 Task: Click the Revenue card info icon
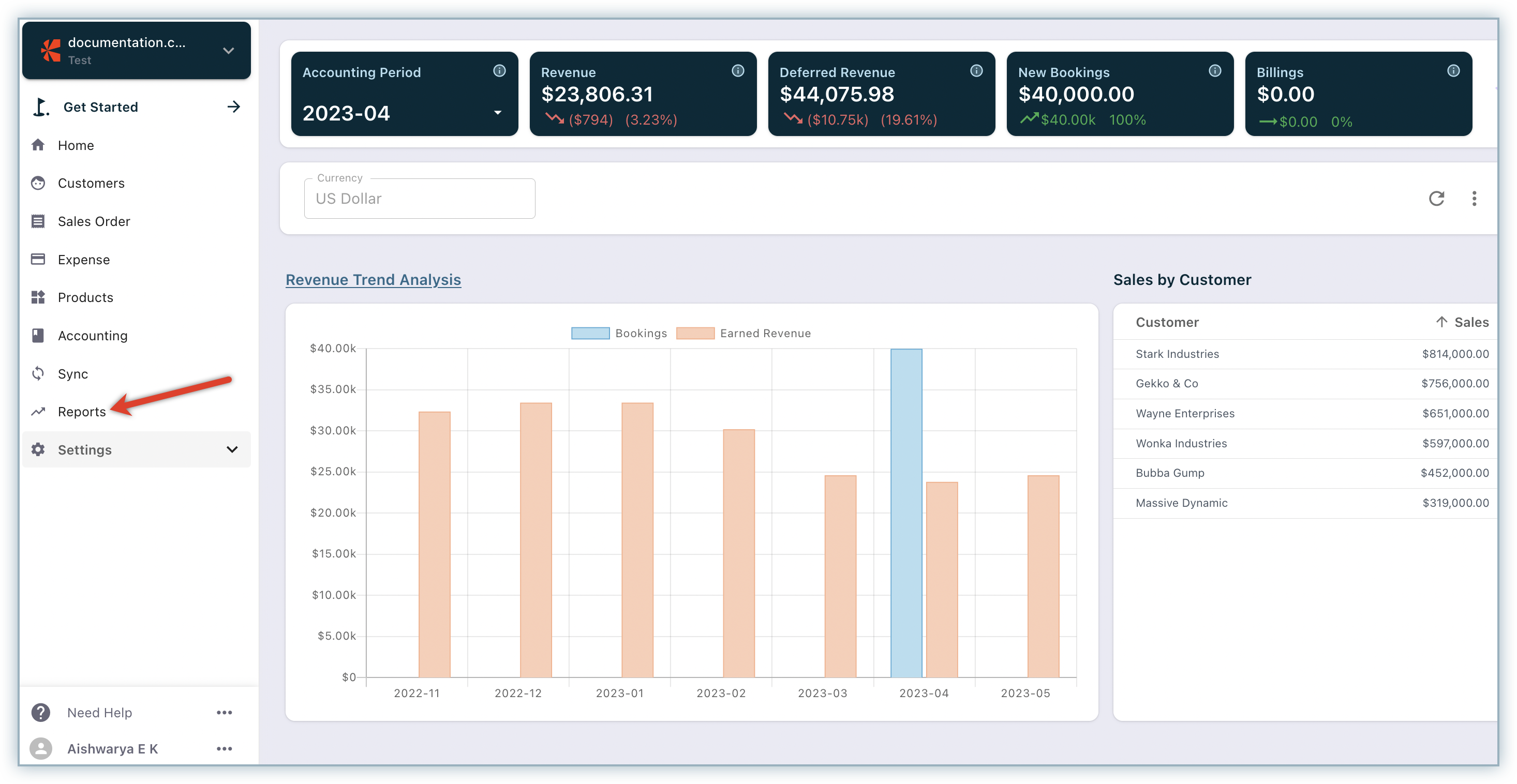pyautogui.click(x=737, y=71)
